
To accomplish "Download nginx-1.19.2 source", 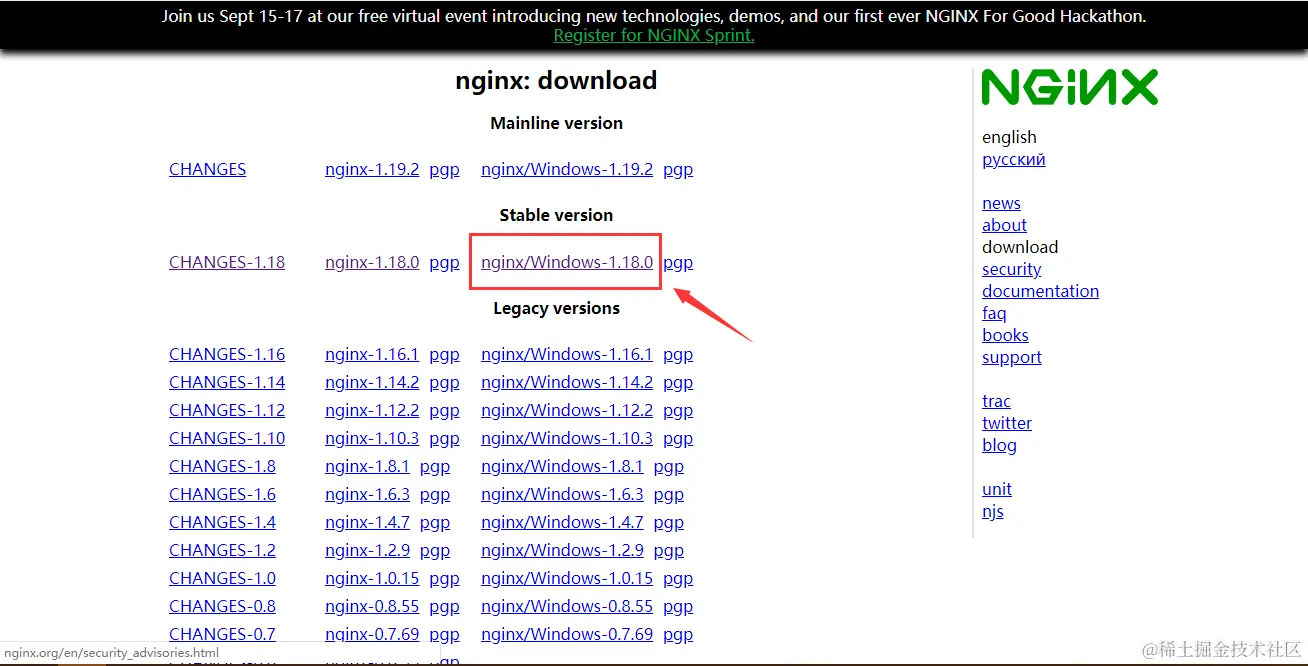I will point(372,169).
